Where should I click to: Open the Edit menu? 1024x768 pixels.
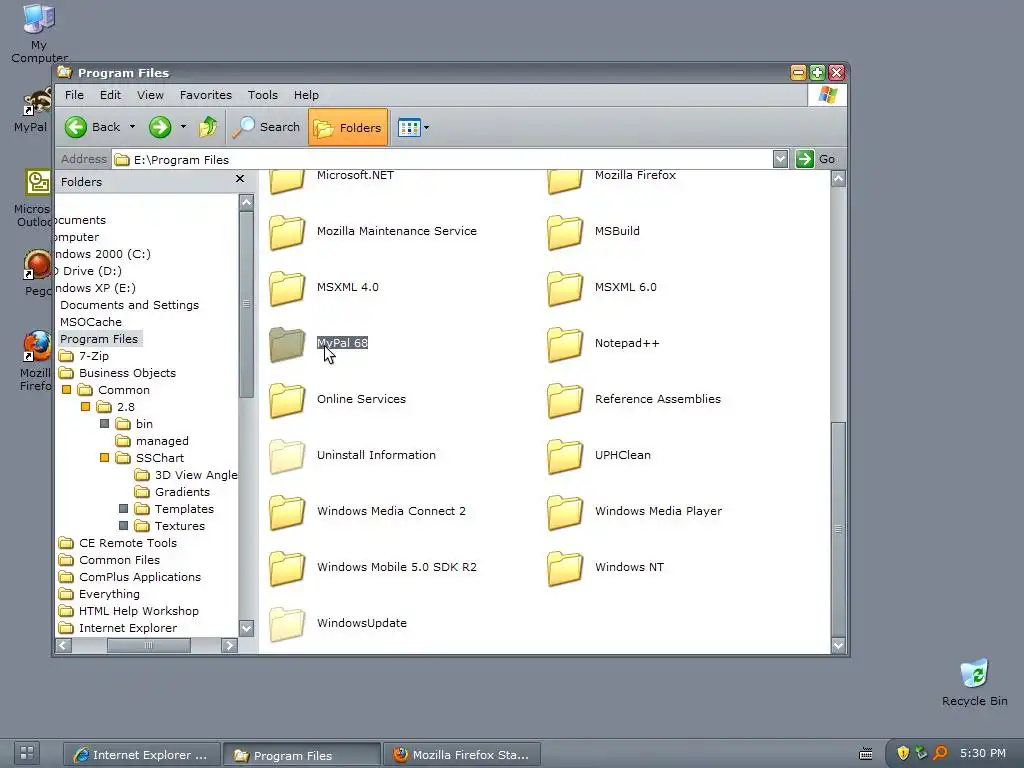110,95
